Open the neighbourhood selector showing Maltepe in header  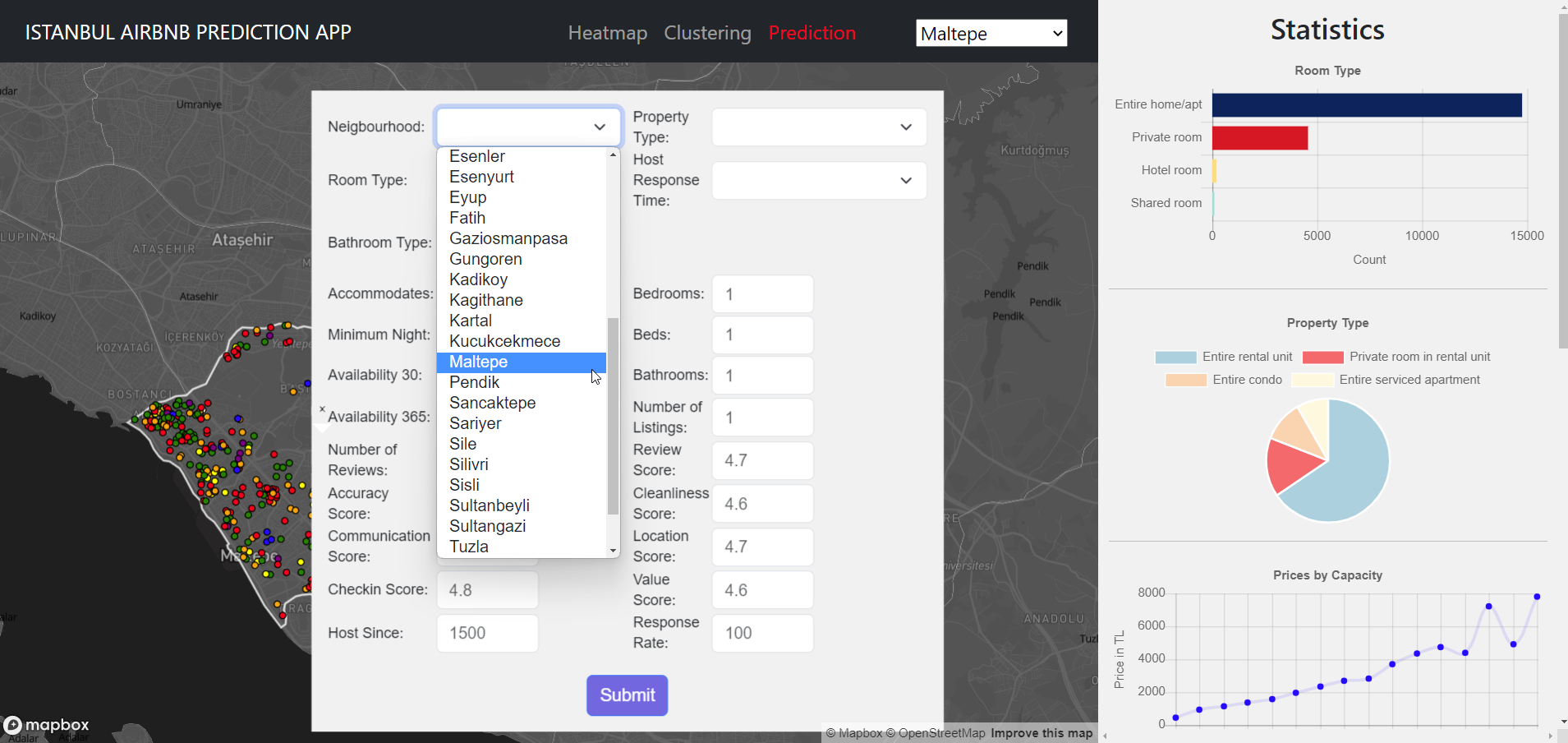click(990, 33)
